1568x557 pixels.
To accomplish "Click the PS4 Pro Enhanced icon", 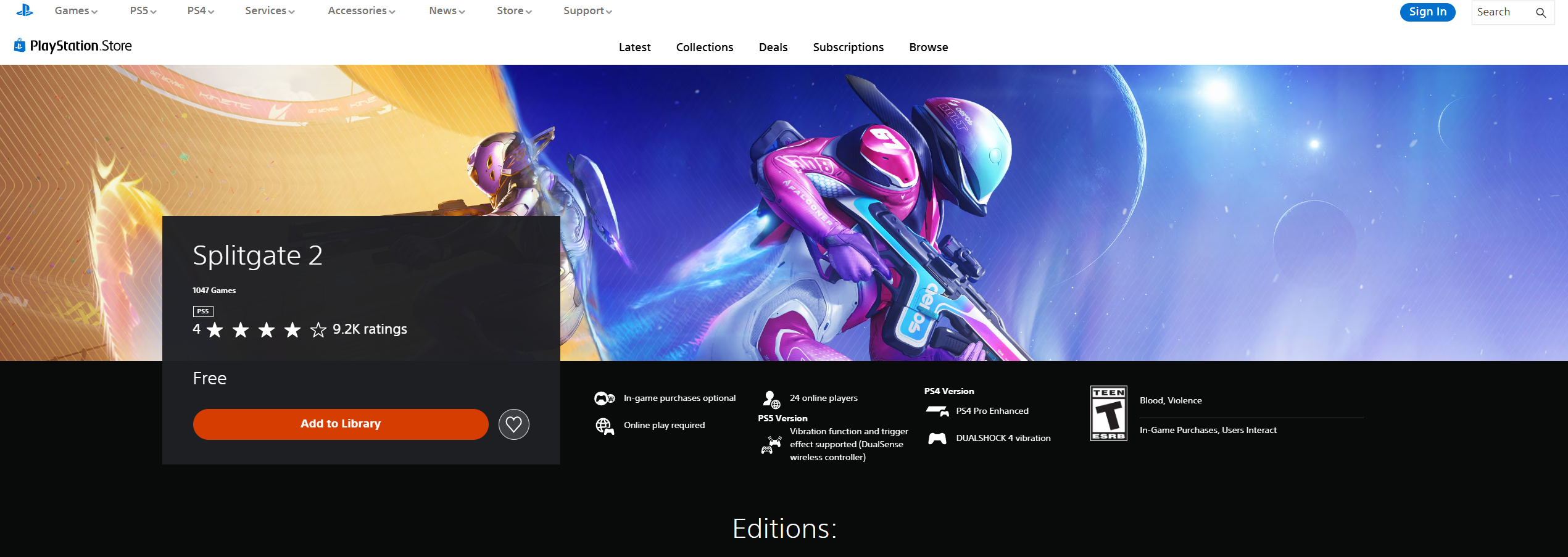I will pyautogui.click(x=937, y=411).
